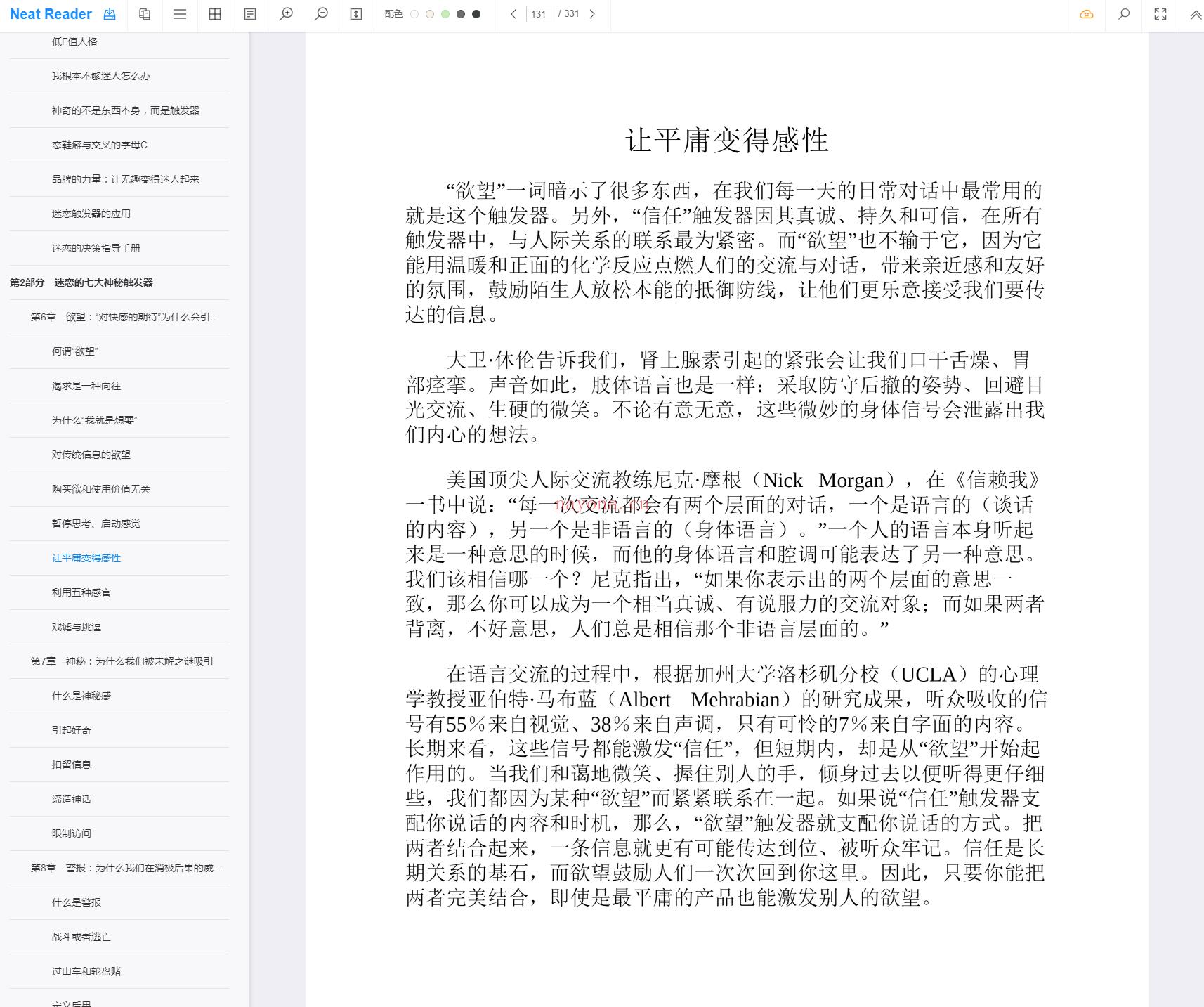Select the dark gray color theme swatch
This screenshot has width=1204, height=1007.
[x=461, y=14]
